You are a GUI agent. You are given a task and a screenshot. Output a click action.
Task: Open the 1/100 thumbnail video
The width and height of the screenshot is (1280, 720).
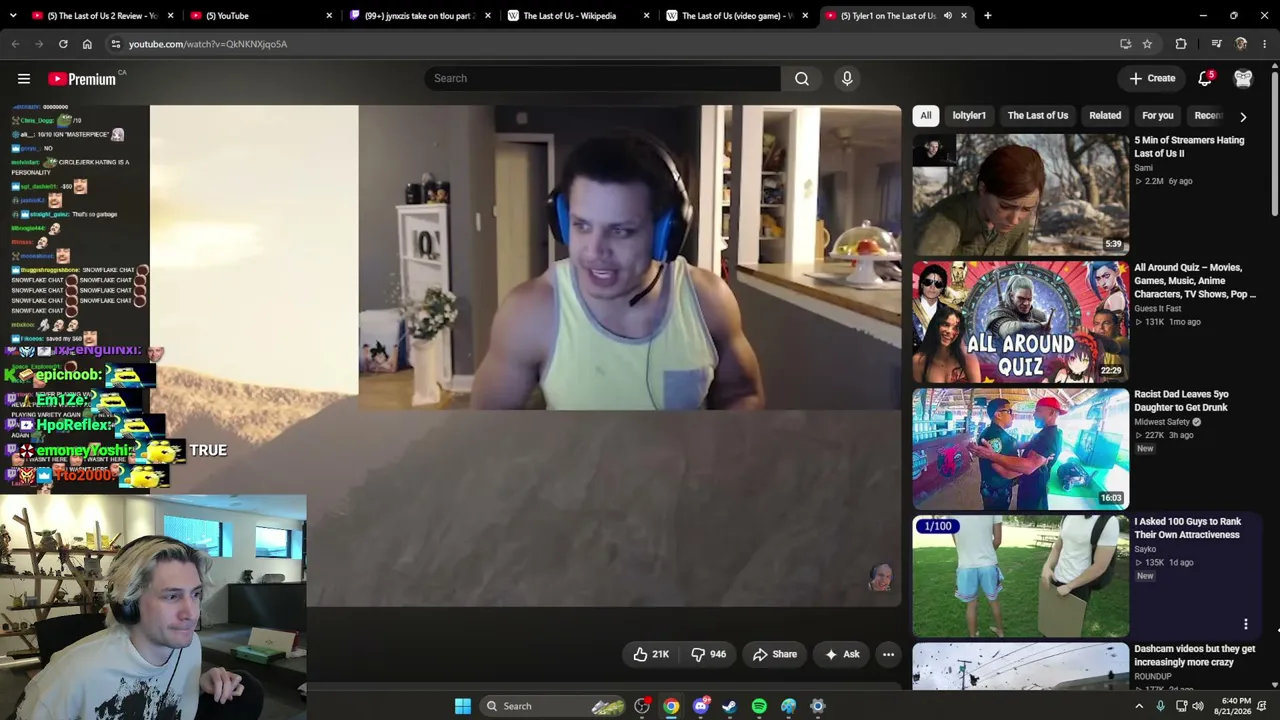click(1020, 576)
